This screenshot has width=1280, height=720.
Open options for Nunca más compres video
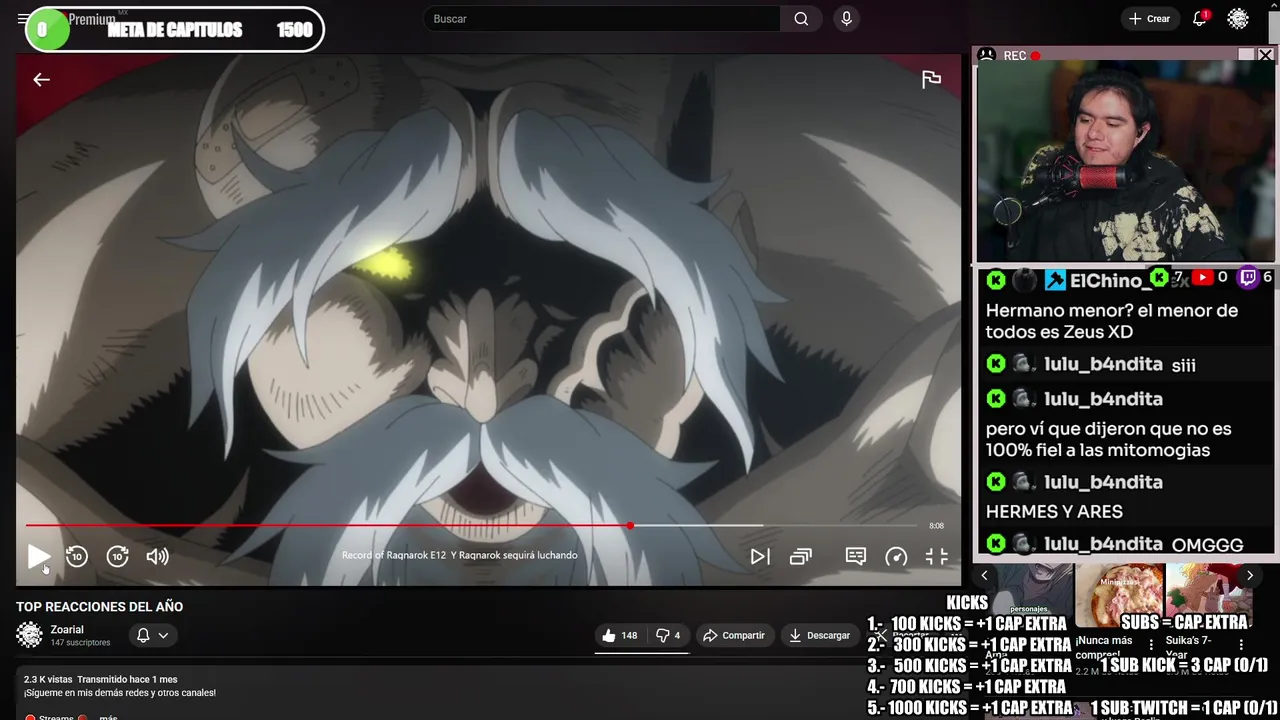click(1151, 646)
